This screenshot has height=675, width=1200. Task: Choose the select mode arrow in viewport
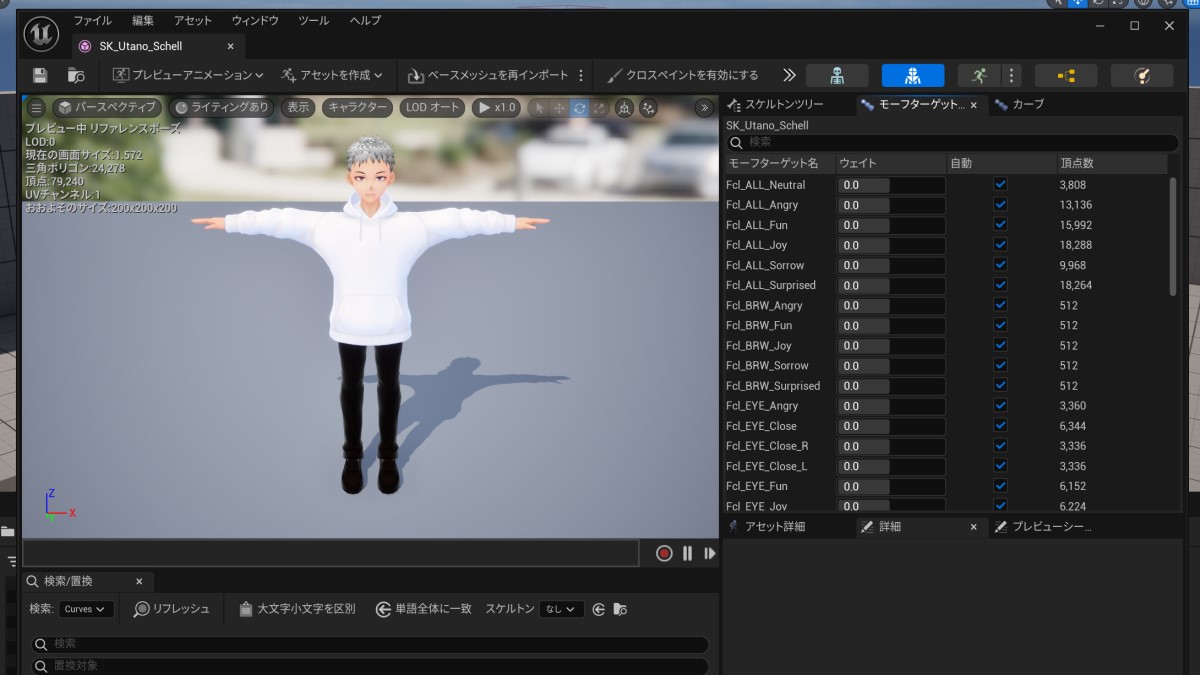[x=539, y=108]
